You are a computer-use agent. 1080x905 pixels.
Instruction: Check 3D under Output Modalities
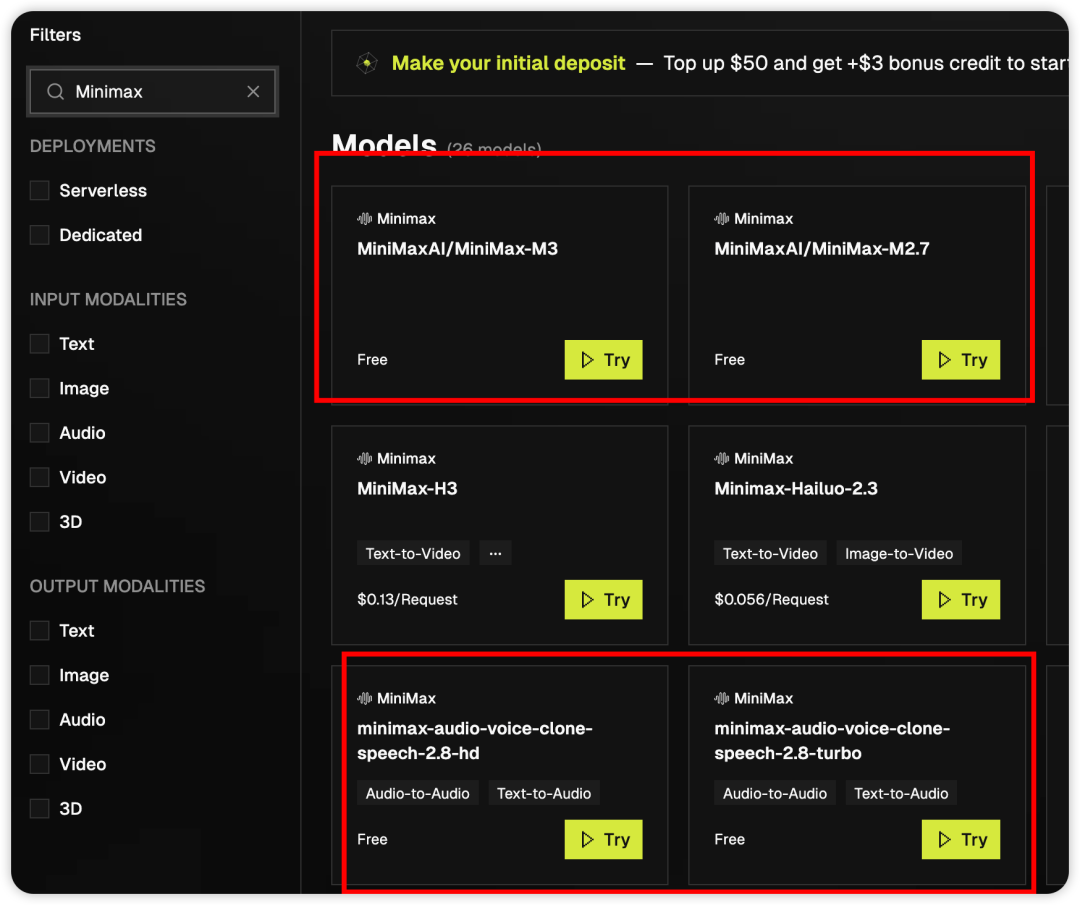pyautogui.click(x=39, y=809)
